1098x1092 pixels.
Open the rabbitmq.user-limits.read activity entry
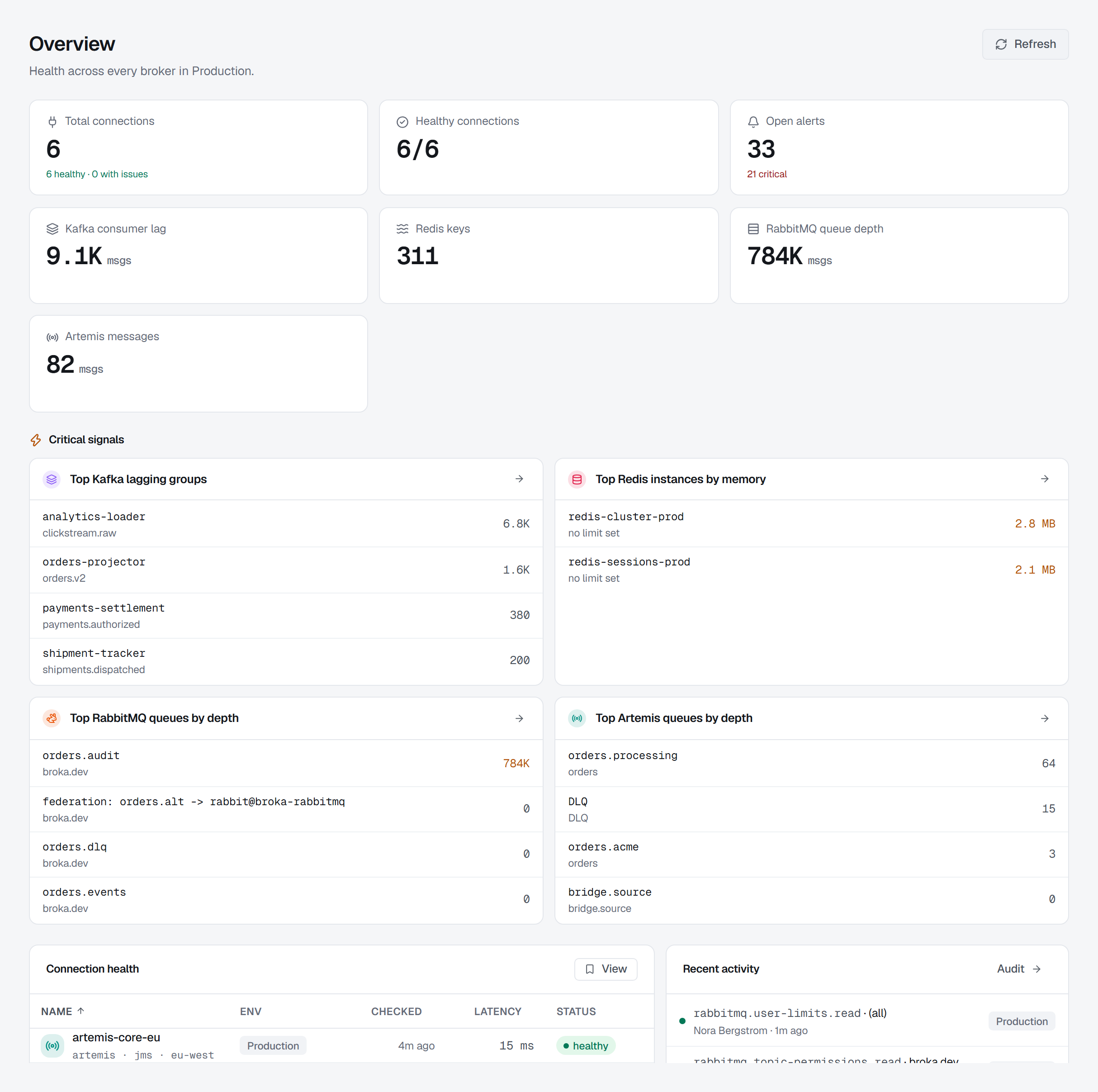coord(867,1021)
